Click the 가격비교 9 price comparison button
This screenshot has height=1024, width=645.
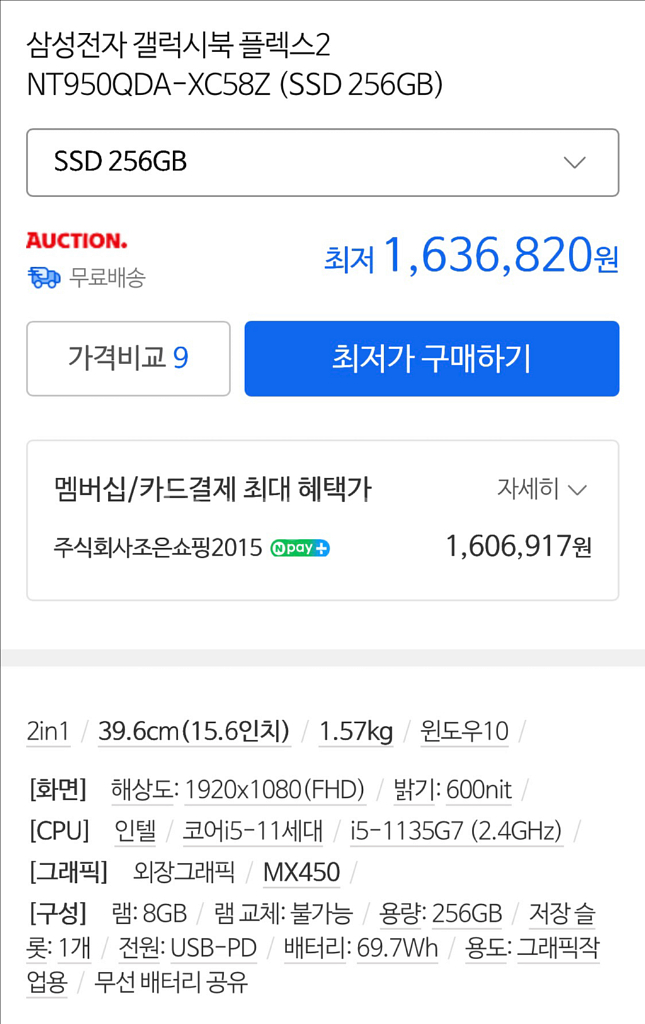point(128,358)
